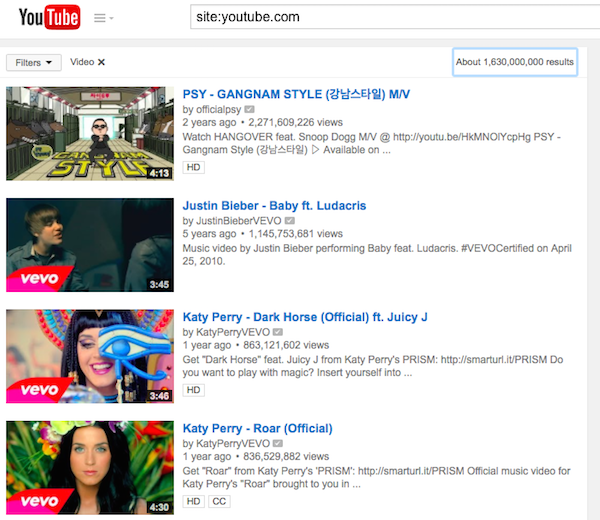Click the YouTube logo

click(x=49, y=17)
